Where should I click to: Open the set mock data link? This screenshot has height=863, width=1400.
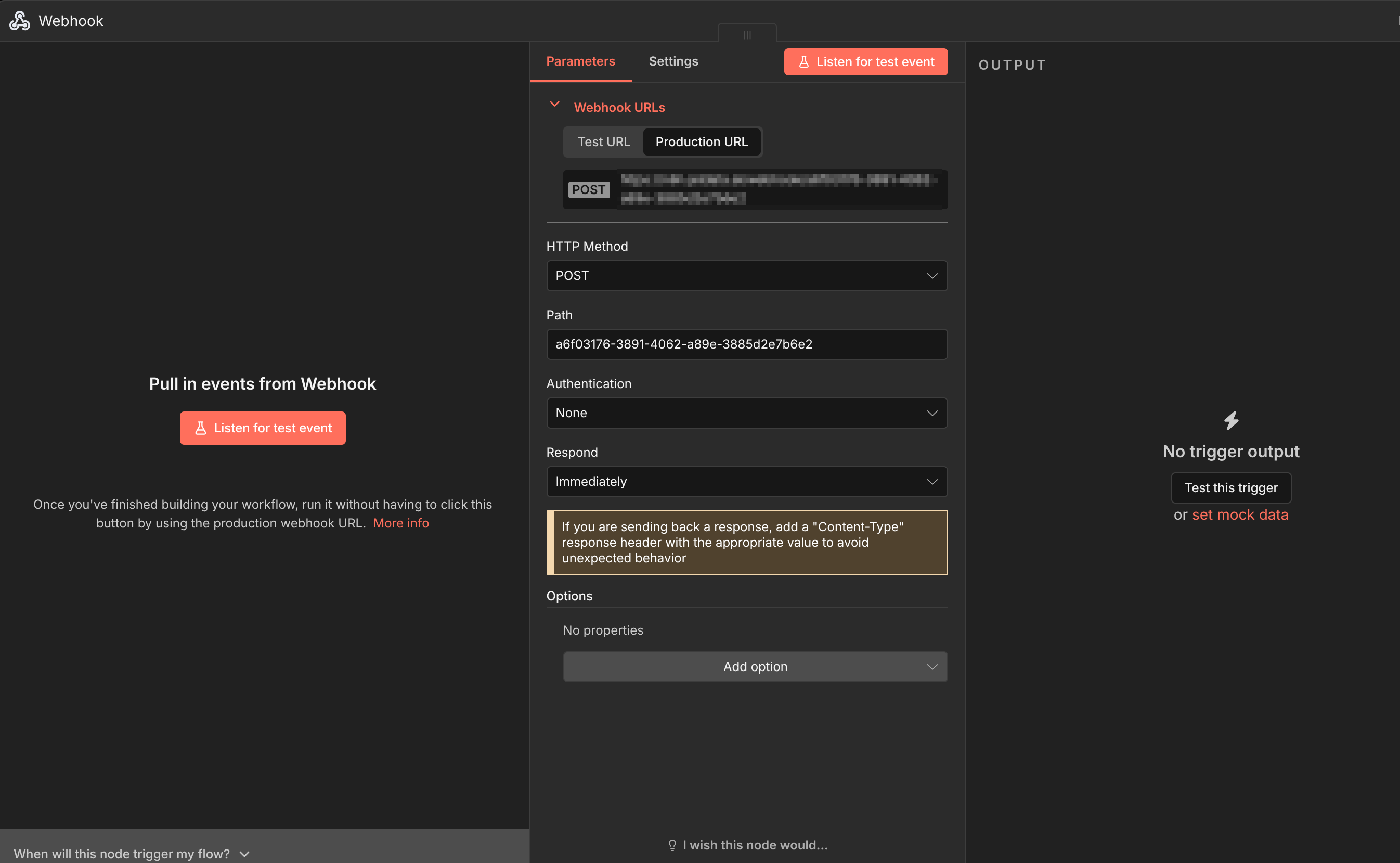pyautogui.click(x=1240, y=514)
